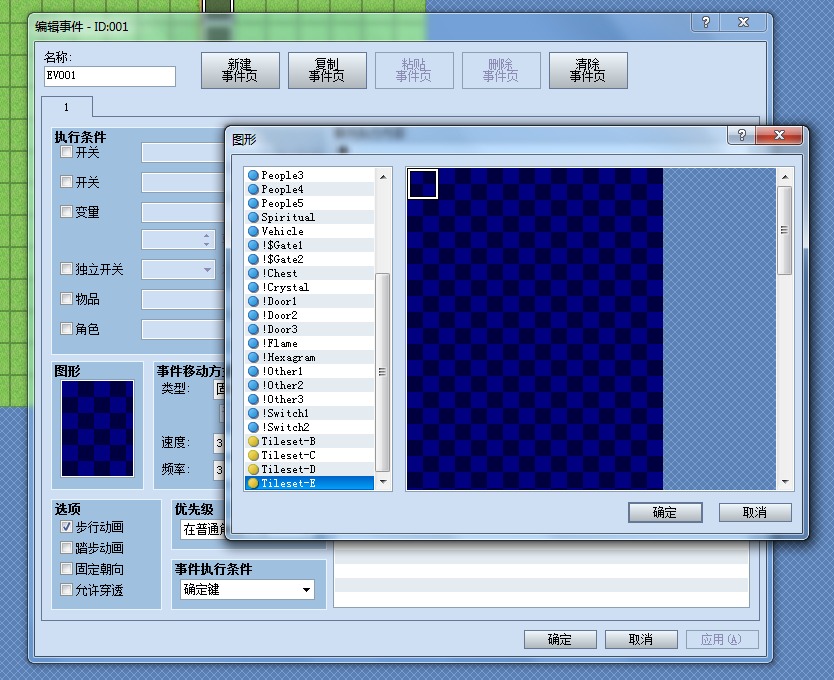
Task: Click the help icon in 图形 dialog
Action: (741, 135)
